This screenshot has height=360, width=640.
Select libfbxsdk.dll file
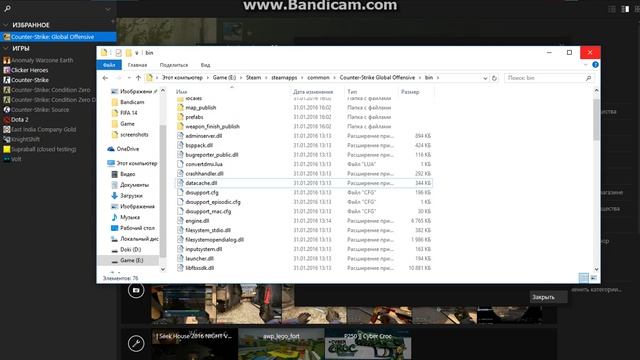pos(199,268)
